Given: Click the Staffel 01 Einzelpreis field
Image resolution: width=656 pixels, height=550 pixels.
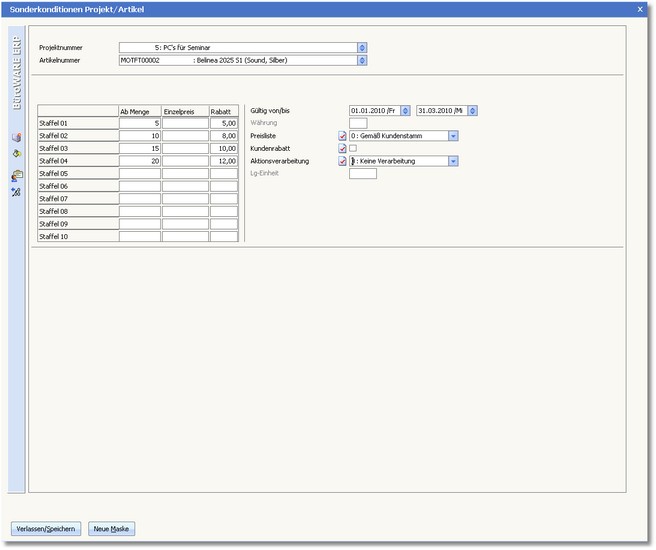Looking at the screenshot, I should point(185,123).
